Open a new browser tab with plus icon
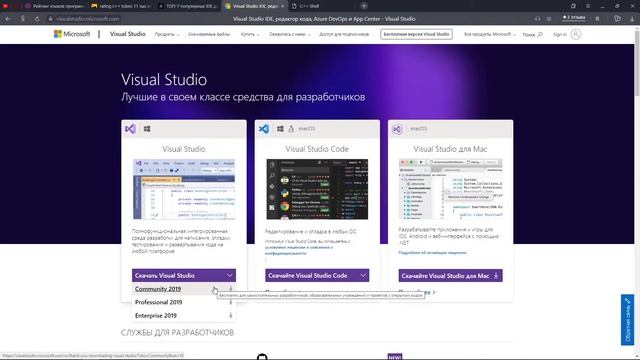The height and width of the screenshot is (360, 640). click(x=364, y=6)
